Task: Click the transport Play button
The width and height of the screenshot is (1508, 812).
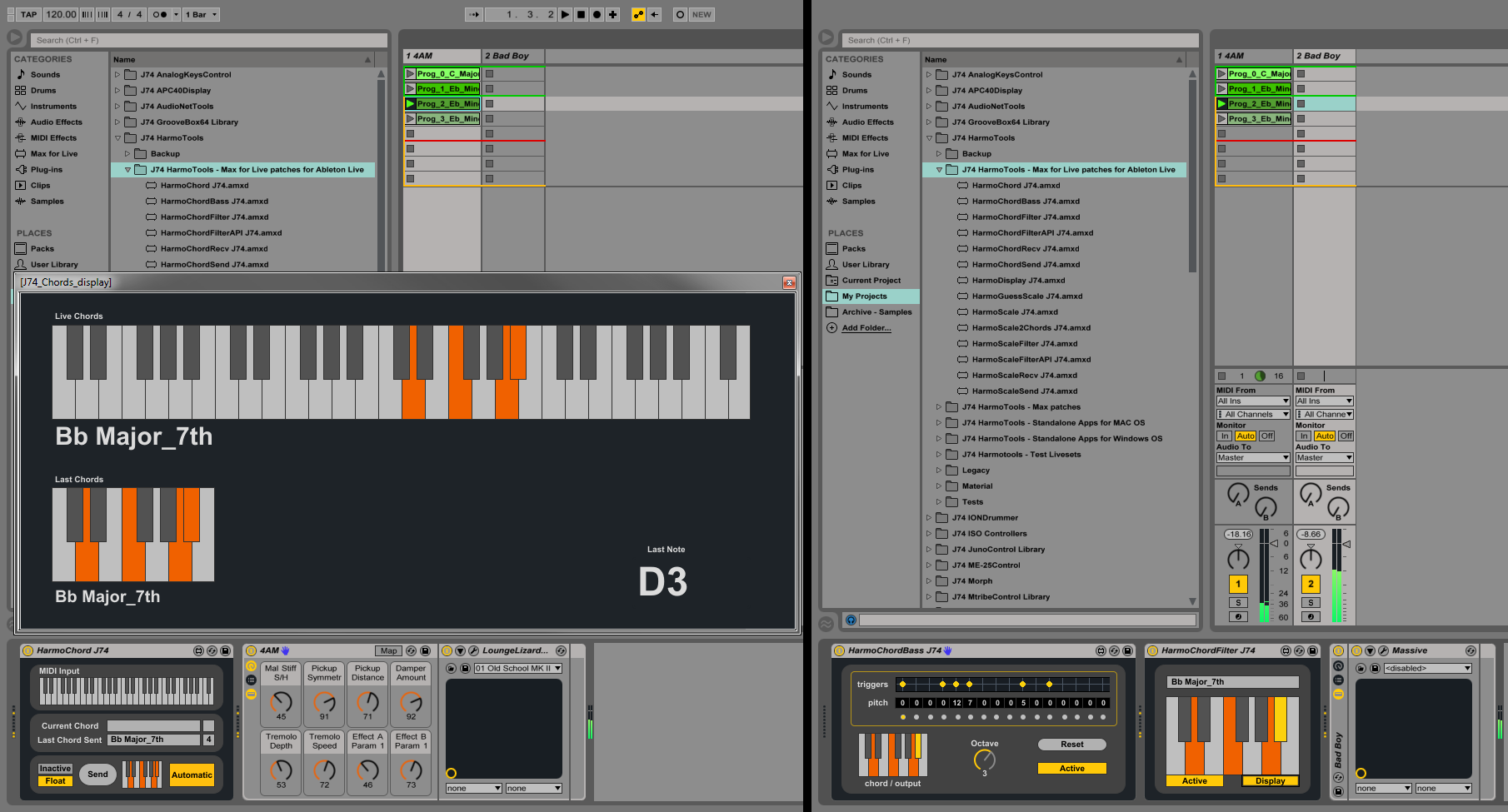Action: [x=566, y=14]
